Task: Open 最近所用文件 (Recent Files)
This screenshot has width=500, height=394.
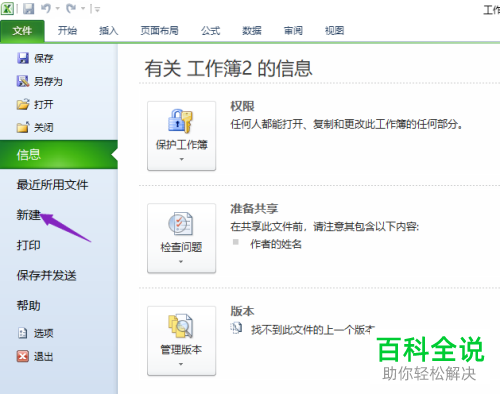Action: tap(52, 185)
